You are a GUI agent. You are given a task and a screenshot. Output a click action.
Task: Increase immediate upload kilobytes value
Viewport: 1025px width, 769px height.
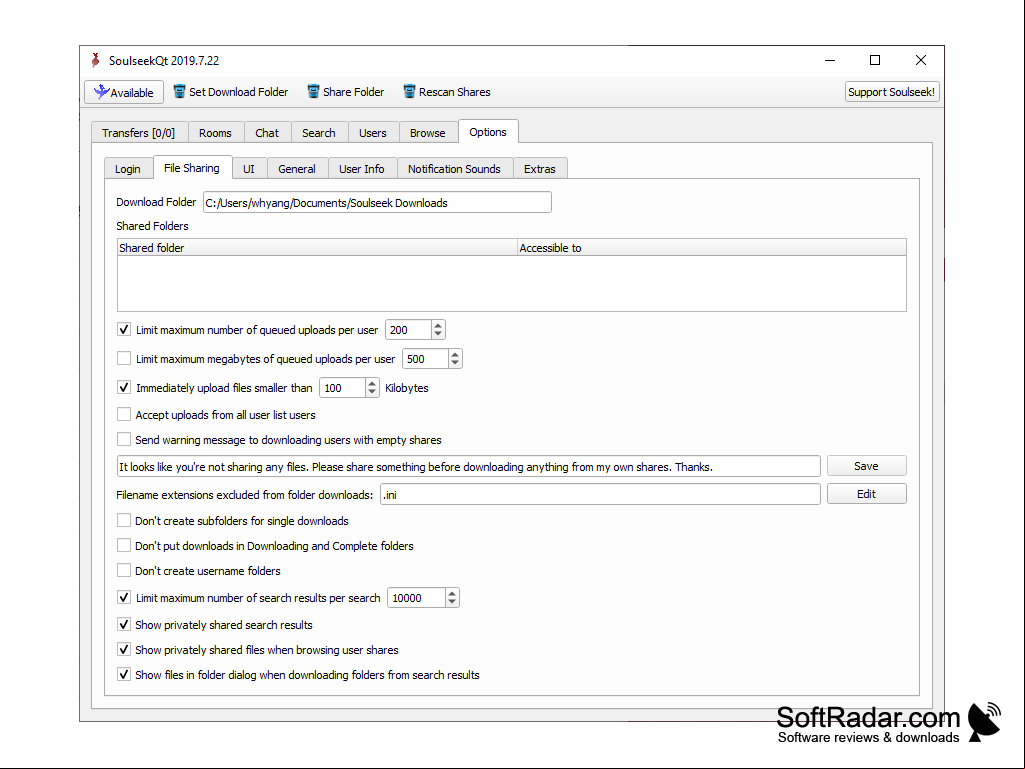coord(372,383)
